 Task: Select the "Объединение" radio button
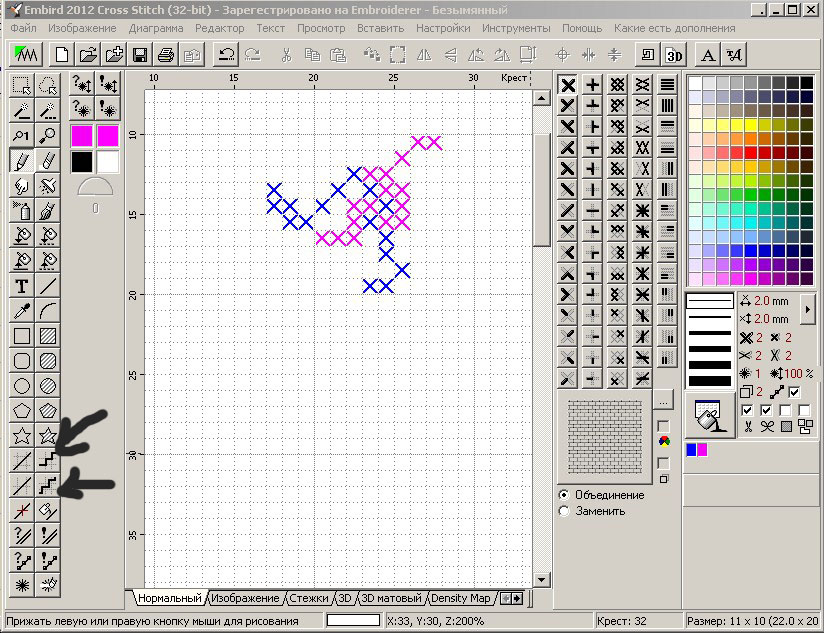pyautogui.click(x=565, y=495)
